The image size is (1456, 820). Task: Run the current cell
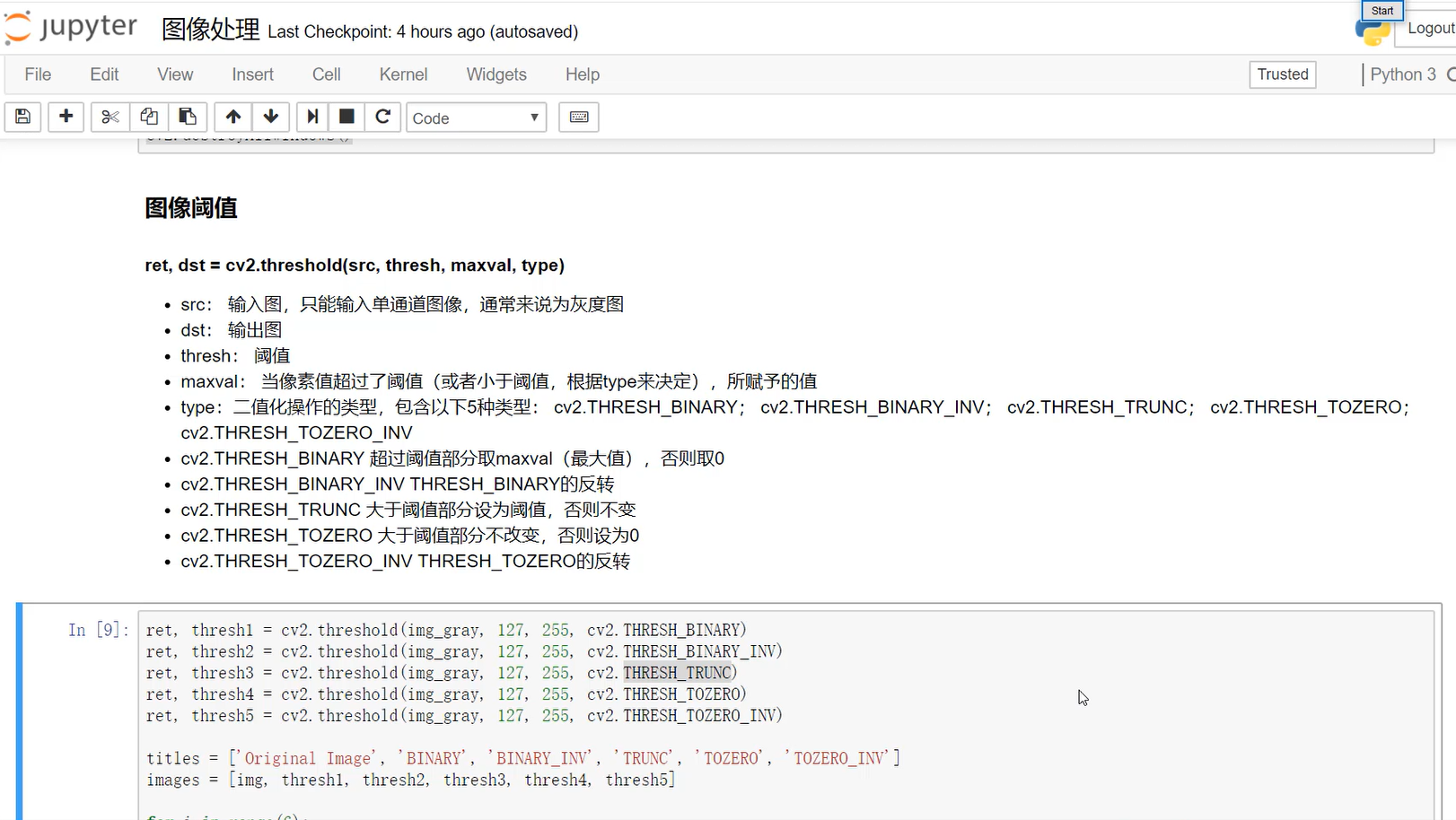pos(312,118)
